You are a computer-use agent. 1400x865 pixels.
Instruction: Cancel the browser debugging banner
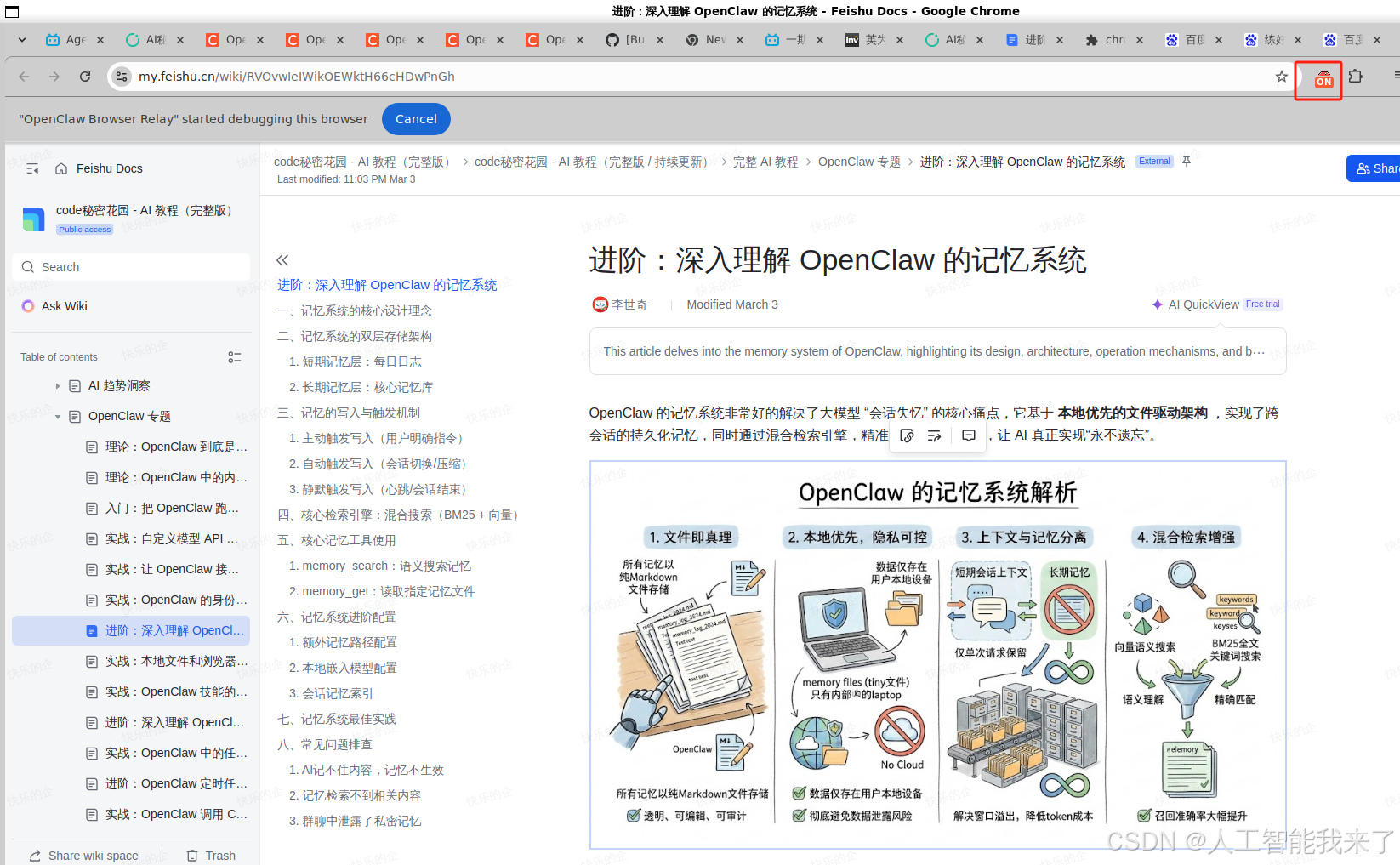pos(416,119)
